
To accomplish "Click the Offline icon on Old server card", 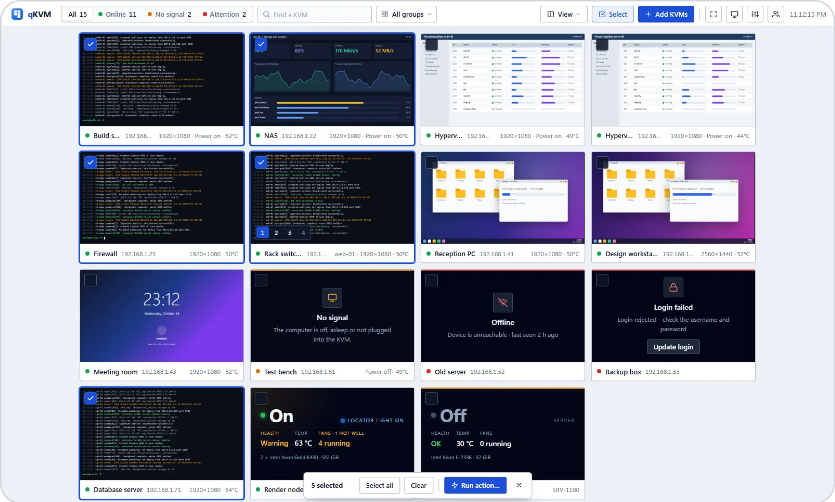I will point(503,302).
